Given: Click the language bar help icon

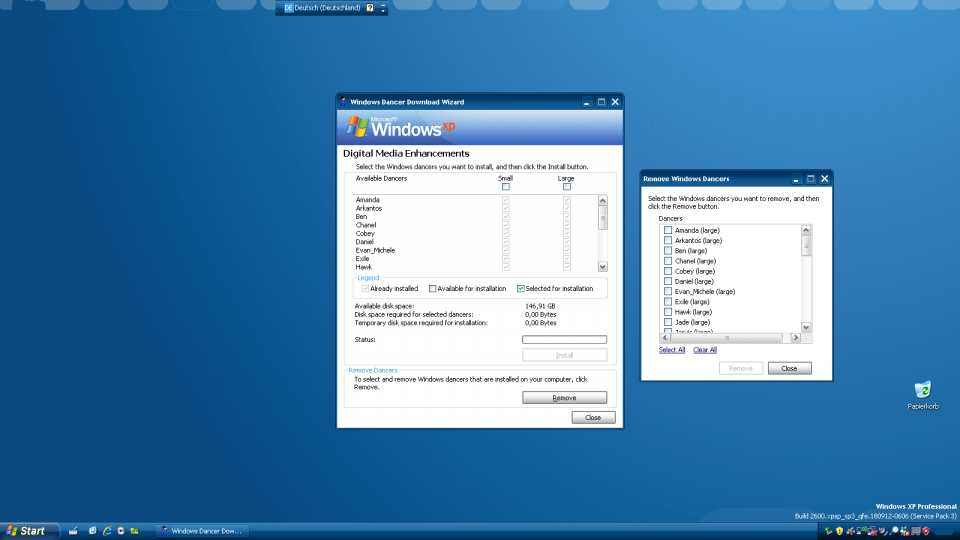Looking at the screenshot, I should point(370,8).
